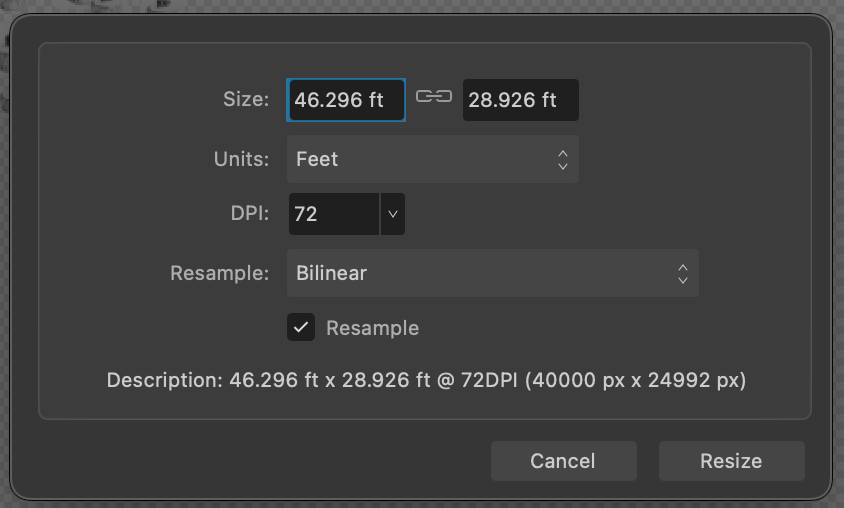Click the Resample checkbox label text
Screen dimensions: 844x508
coord(372,328)
